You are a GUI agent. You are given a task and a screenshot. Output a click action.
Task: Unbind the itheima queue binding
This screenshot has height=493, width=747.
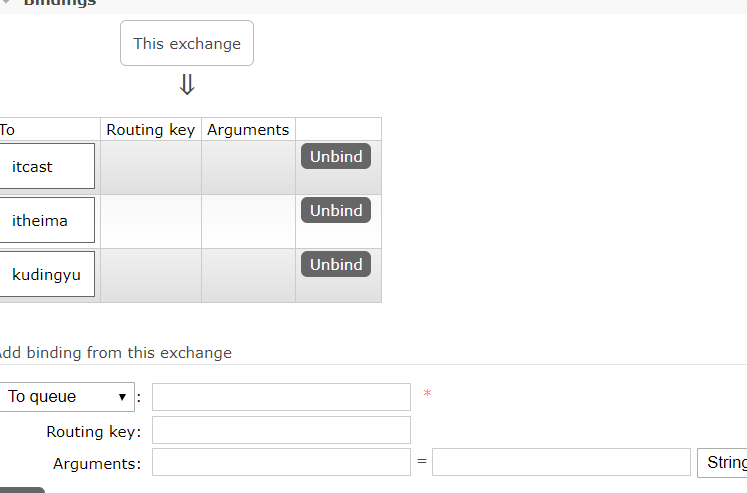click(x=336, y=210)
